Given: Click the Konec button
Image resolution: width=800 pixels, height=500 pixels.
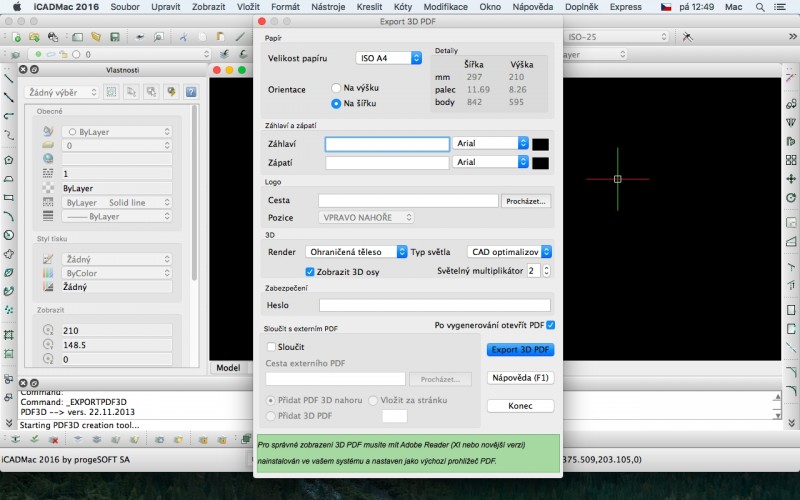Looking at the screenshot, I should 520,406.
